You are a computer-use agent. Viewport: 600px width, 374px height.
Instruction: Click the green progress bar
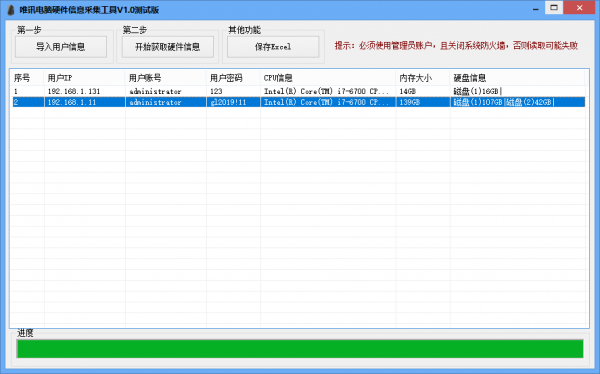coord(300,348)
